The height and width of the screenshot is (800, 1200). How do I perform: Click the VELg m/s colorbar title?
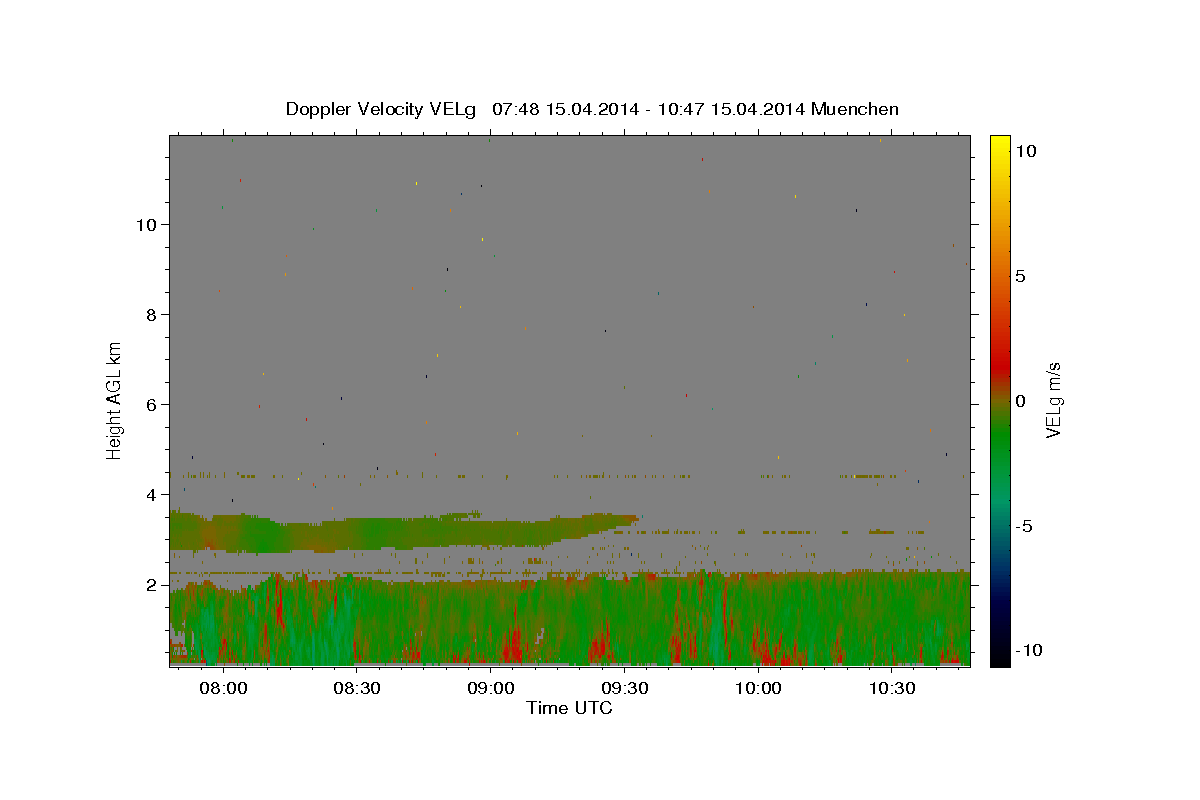(1053, 400)
